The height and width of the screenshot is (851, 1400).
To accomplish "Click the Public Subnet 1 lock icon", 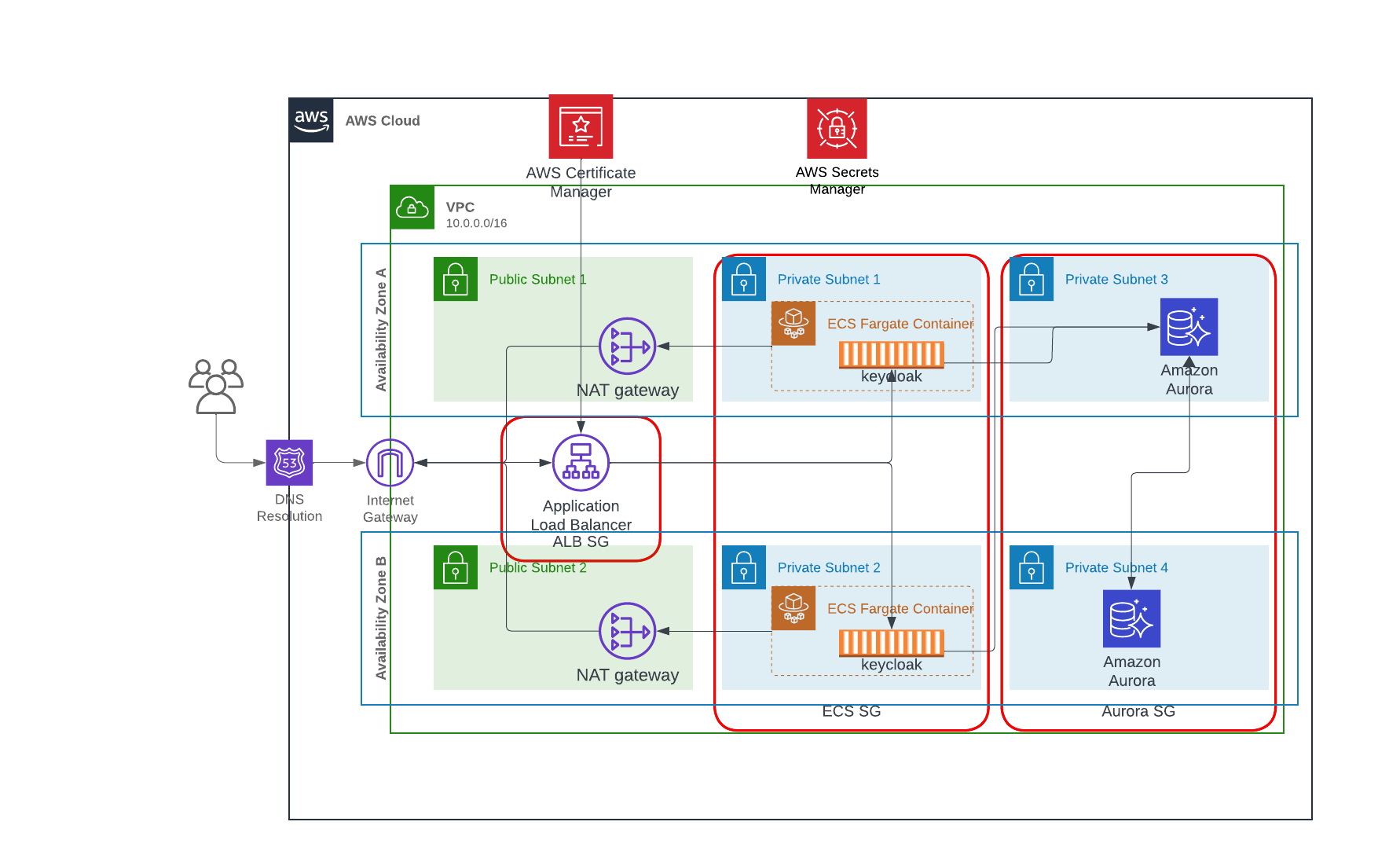I will pyautogui.click(x=456, y=279).
